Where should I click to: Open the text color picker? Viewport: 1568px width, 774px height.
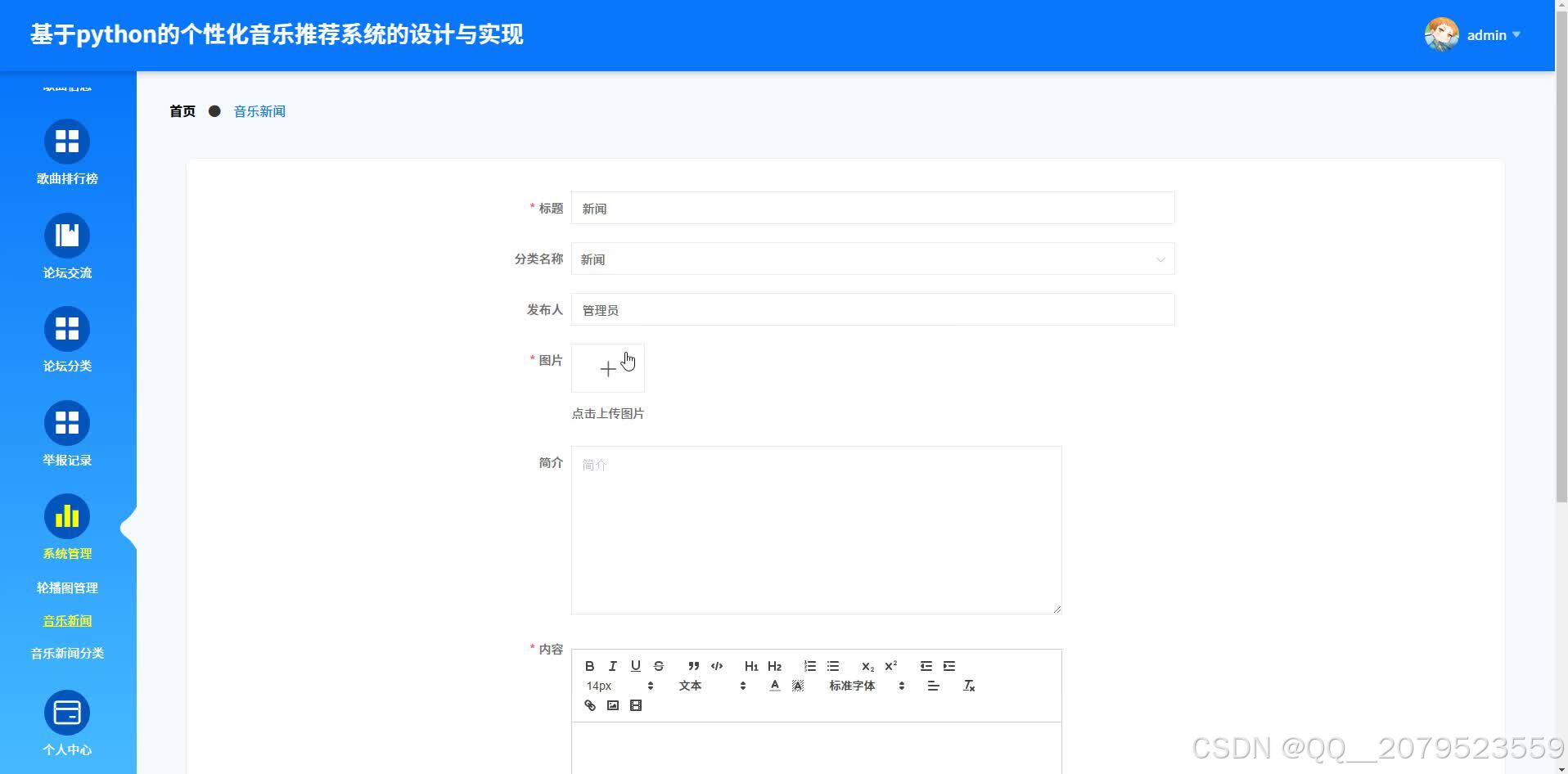point(774,685)
